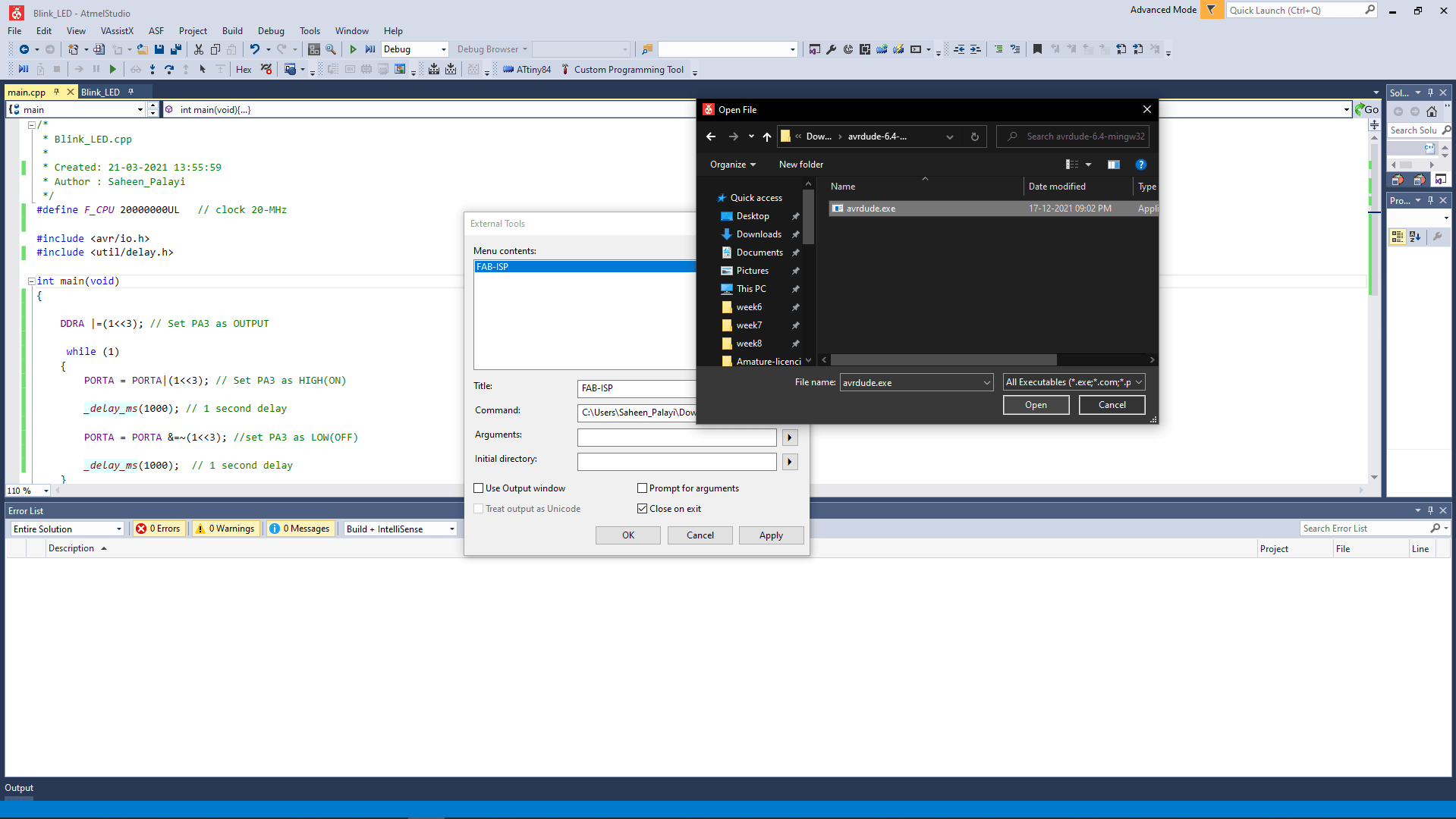
Task: Collapse the header comment block
Action: pyautogui.click(x=32, y=125)
